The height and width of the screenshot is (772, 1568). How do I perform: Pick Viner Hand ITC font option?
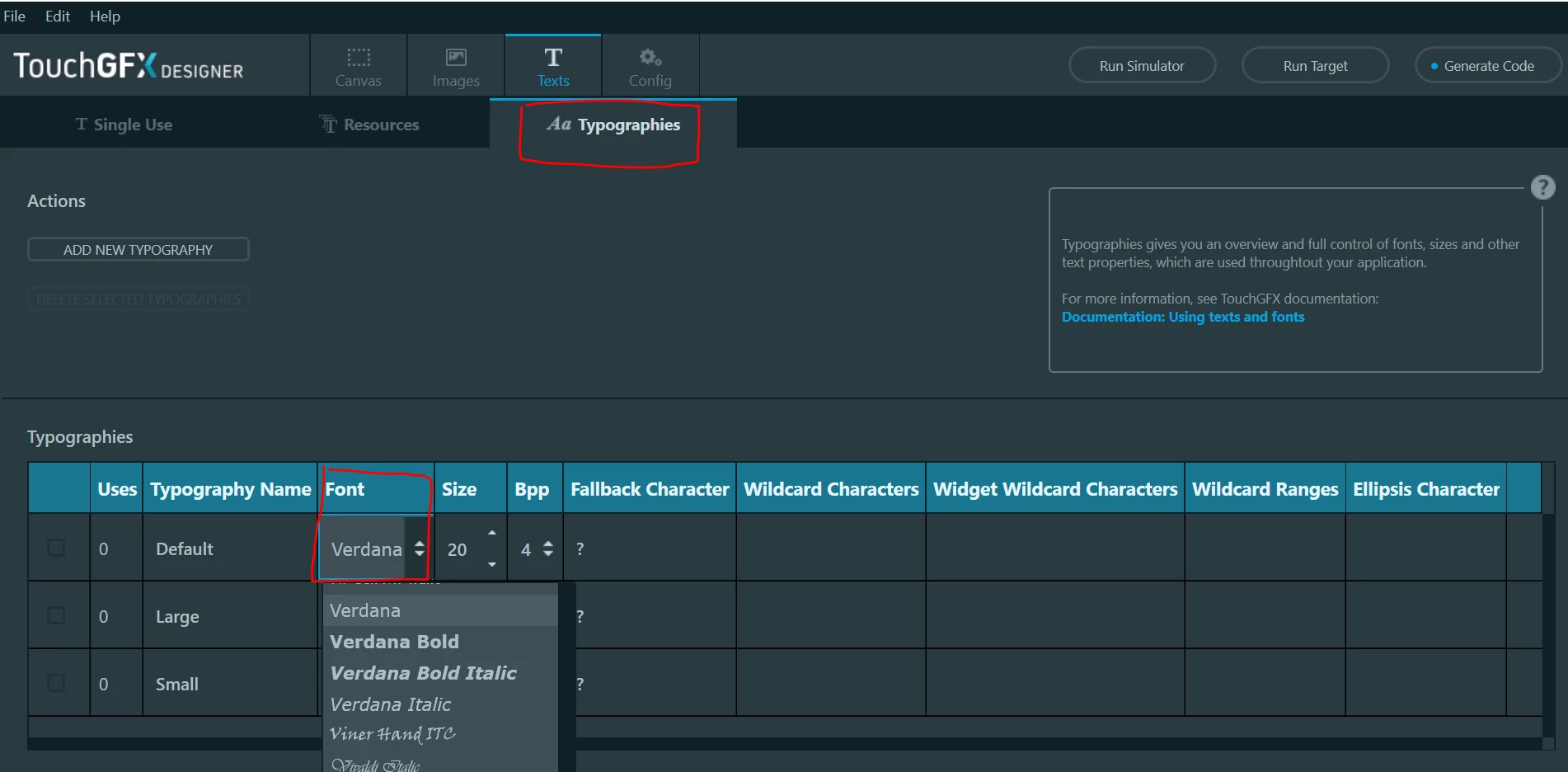(392, 734)
